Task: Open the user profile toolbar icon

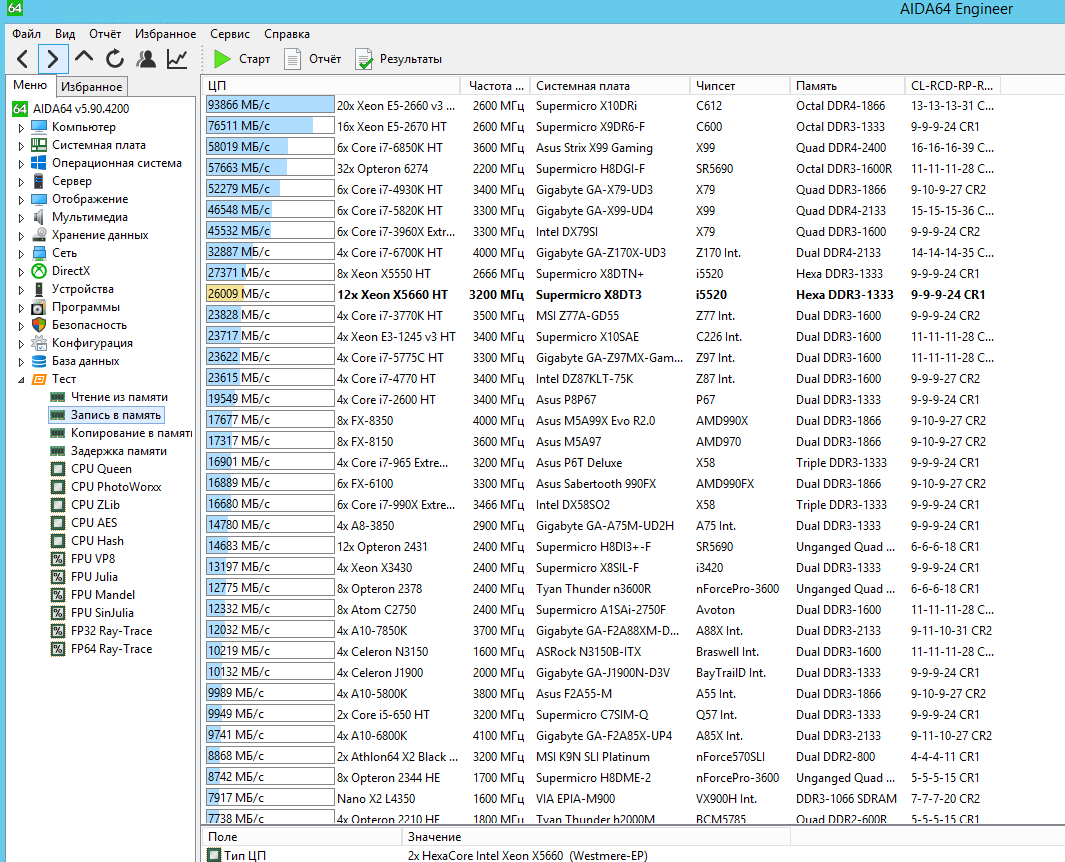Action: click(145, 59)
